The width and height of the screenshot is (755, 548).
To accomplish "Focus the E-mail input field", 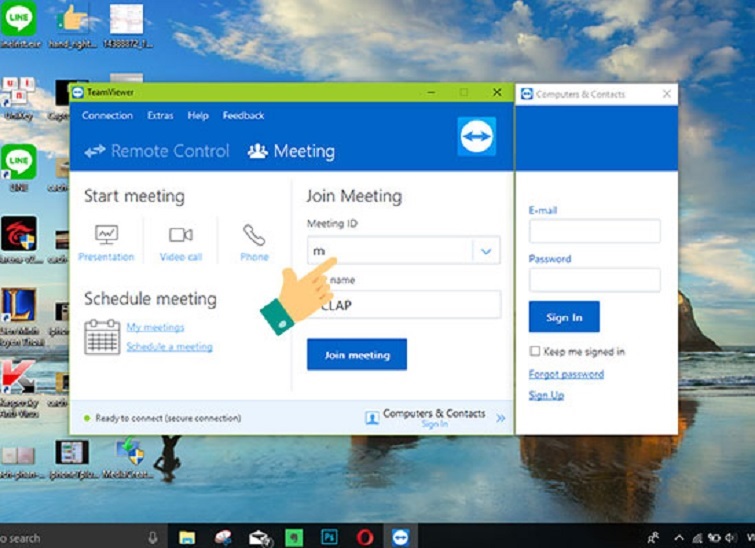I will coord(595,231).
